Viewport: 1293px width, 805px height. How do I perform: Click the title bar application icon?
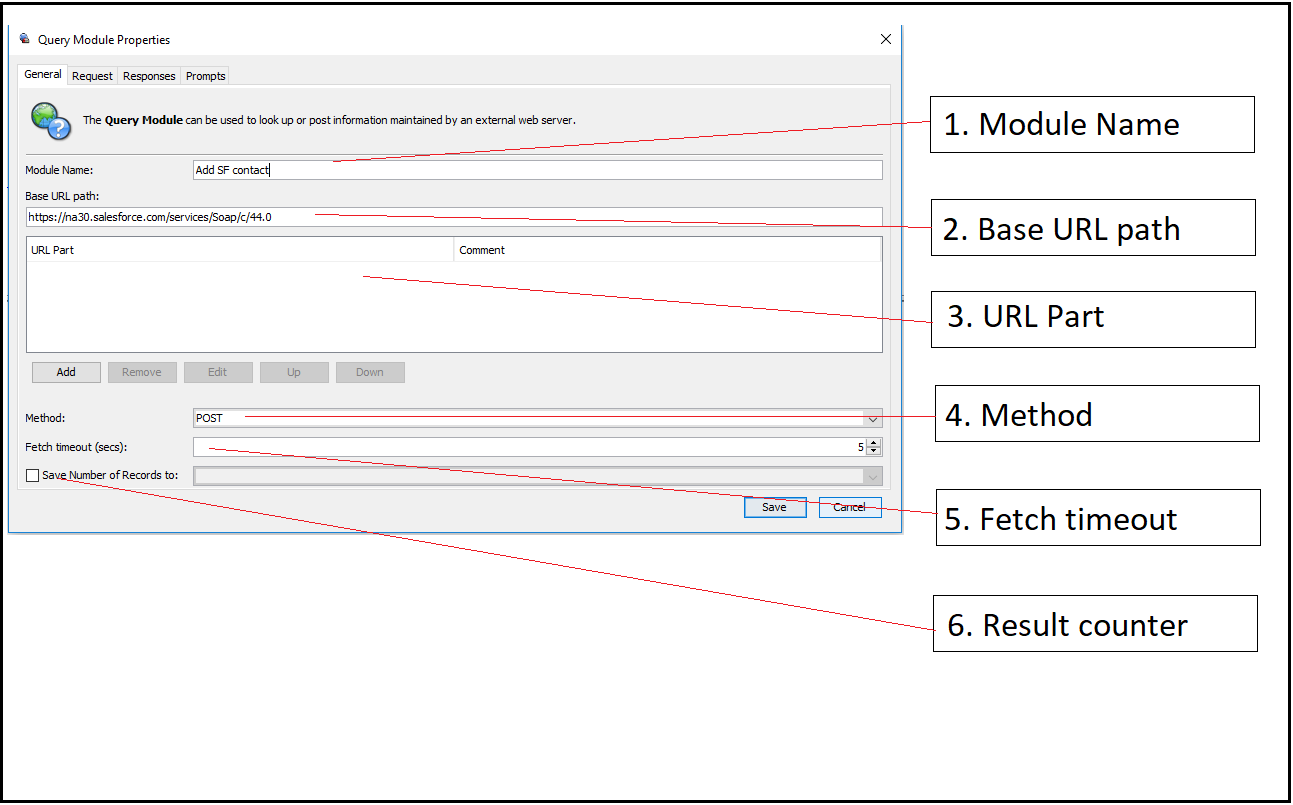click(22, 39)
